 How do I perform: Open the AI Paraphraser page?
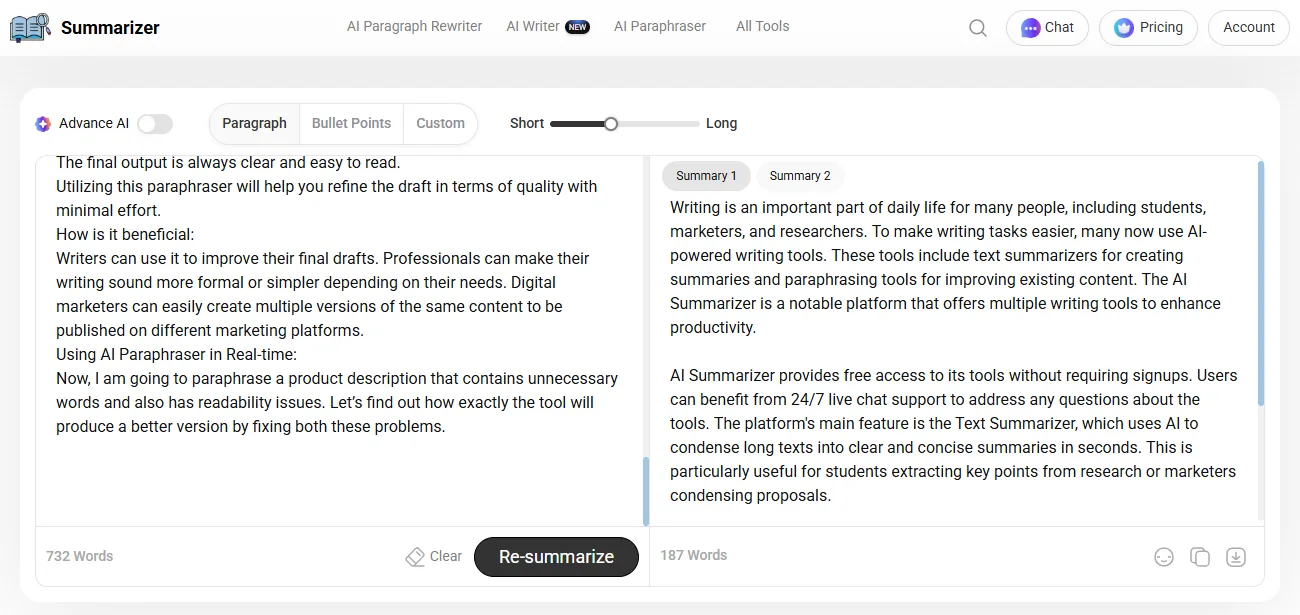pos(660,26)
